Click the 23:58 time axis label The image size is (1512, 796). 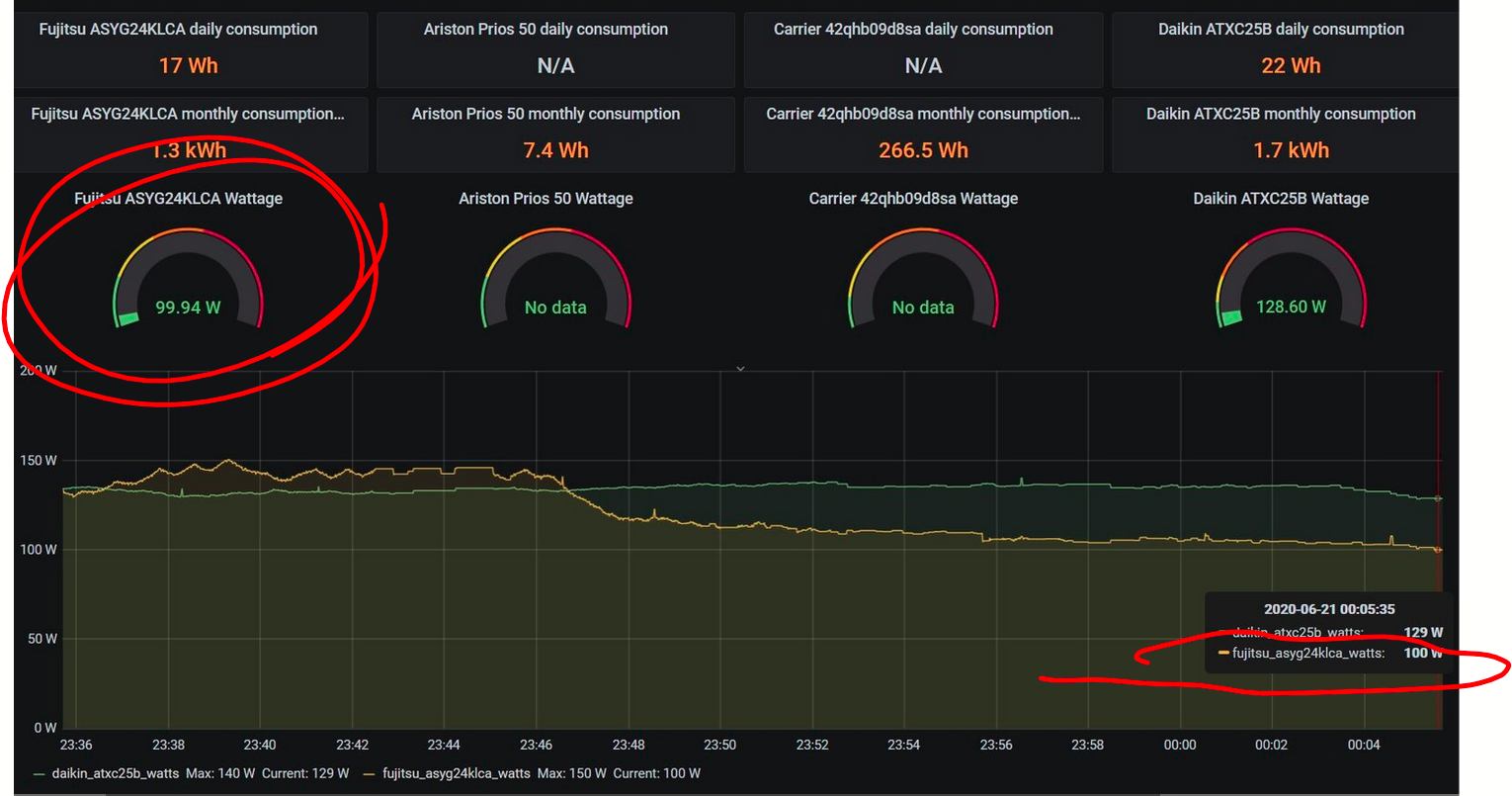coord(1088,745)
